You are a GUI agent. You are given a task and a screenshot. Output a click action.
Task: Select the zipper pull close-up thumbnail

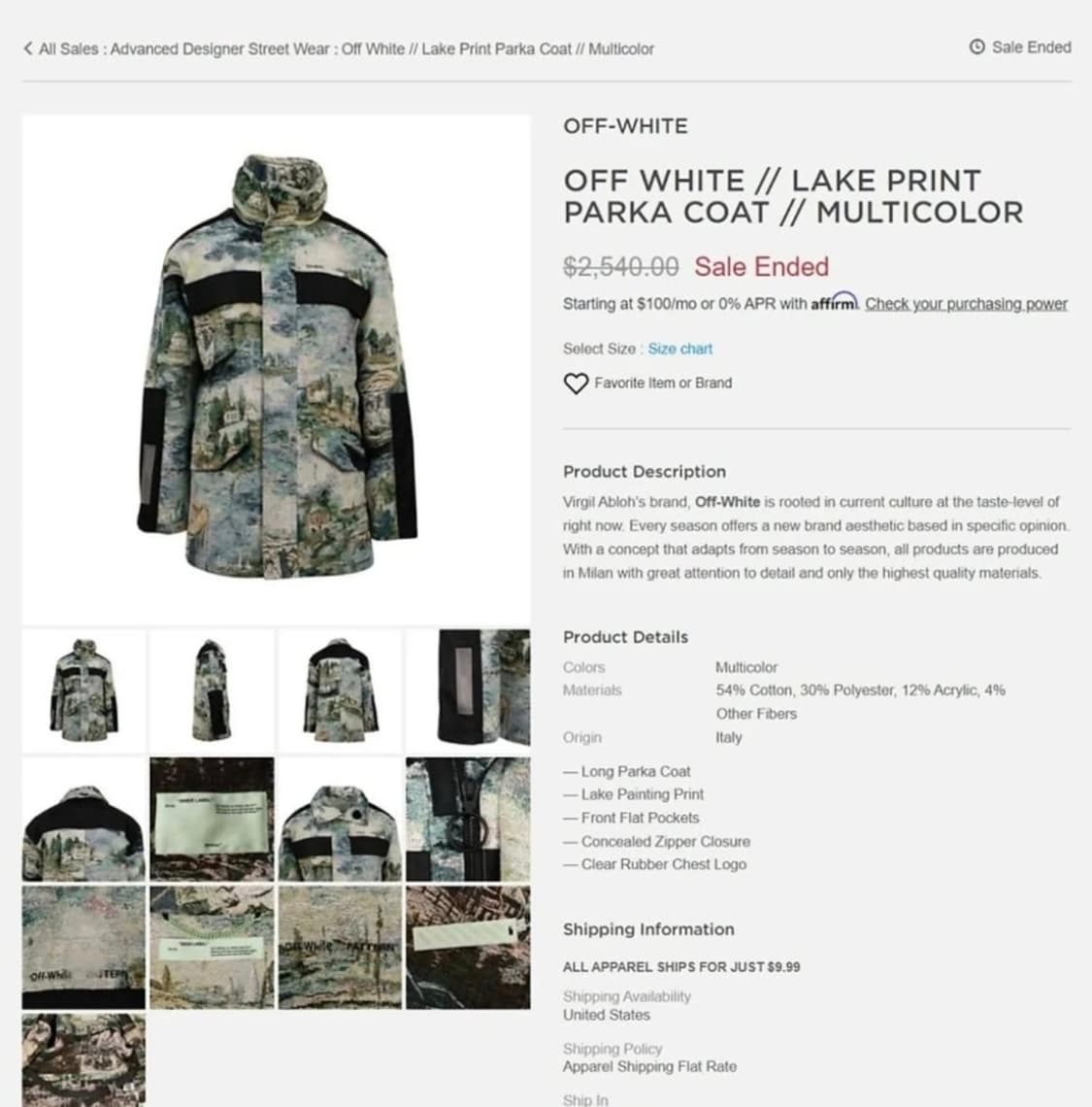point(468,820)
